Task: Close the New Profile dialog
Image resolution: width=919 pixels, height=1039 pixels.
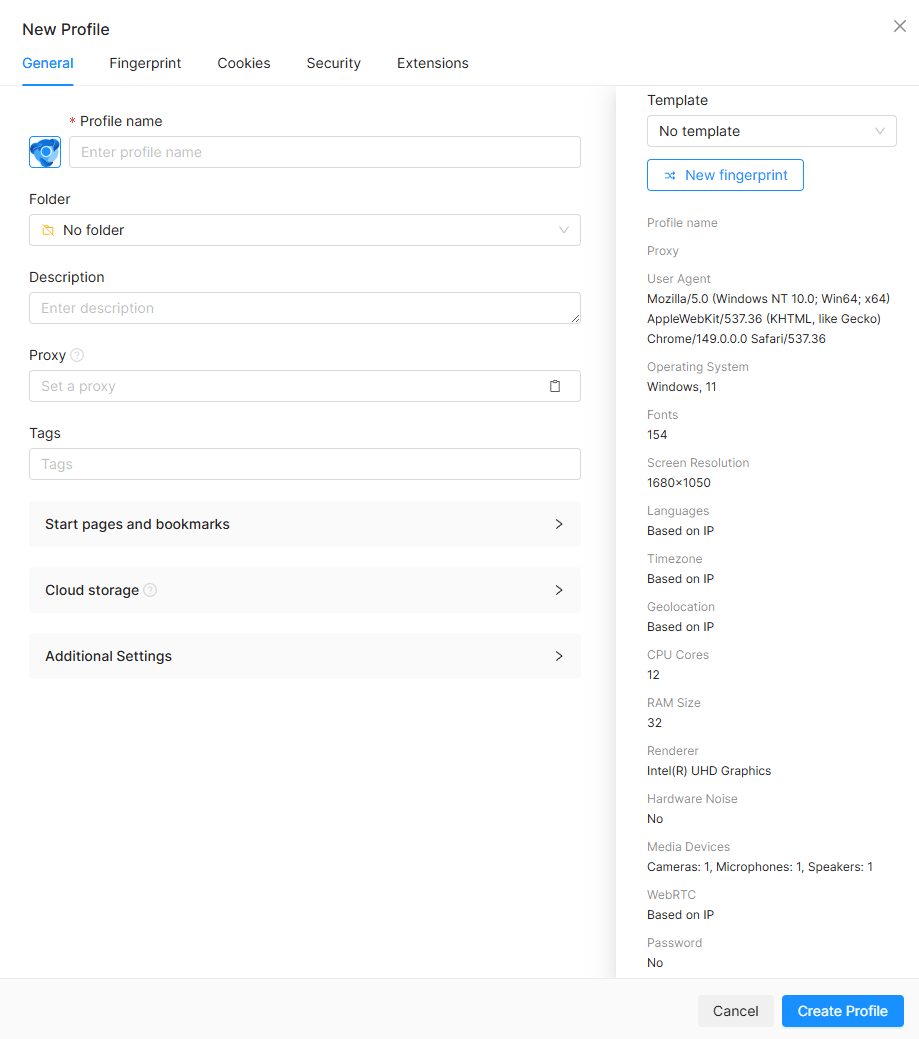Action: pyautogui.click(x=899, y=26)
